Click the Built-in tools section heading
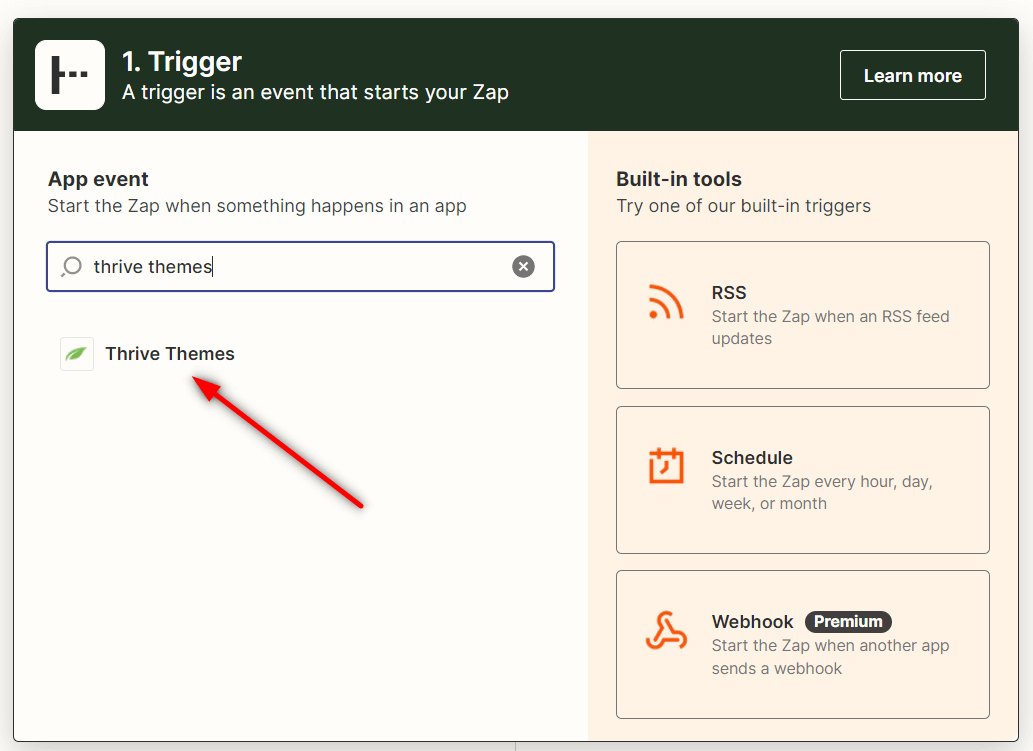Viewport: 1033px width, 751px height. [x=679, y=180]
